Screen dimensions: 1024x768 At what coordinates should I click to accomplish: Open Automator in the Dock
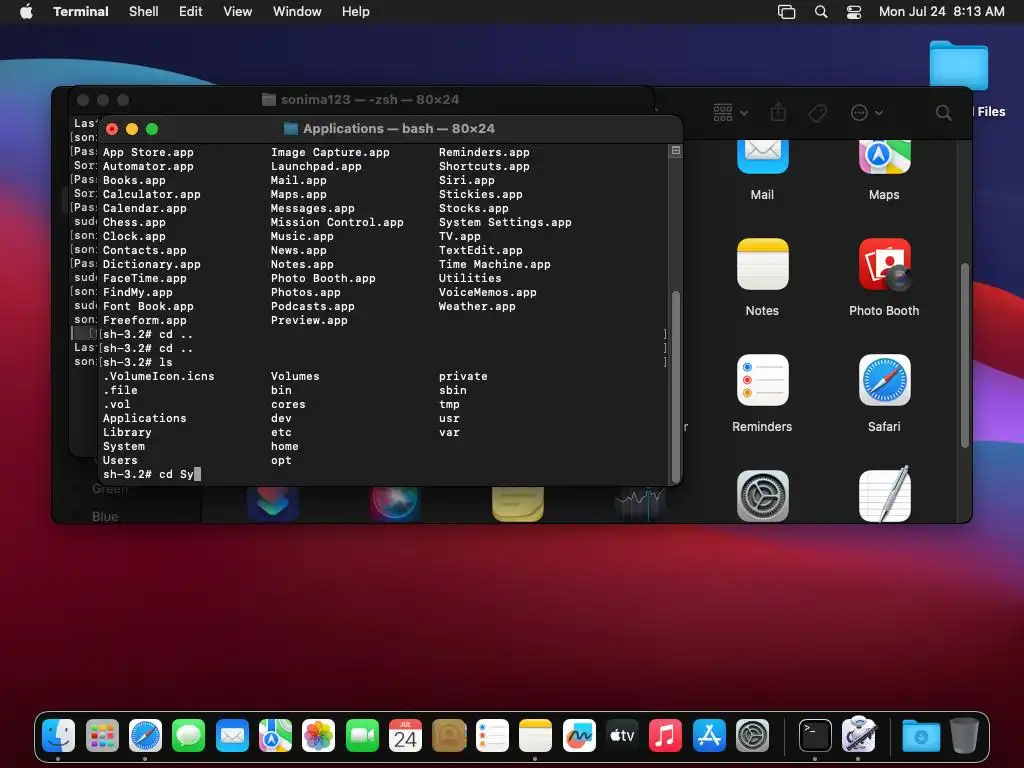(x=858, y=735)
